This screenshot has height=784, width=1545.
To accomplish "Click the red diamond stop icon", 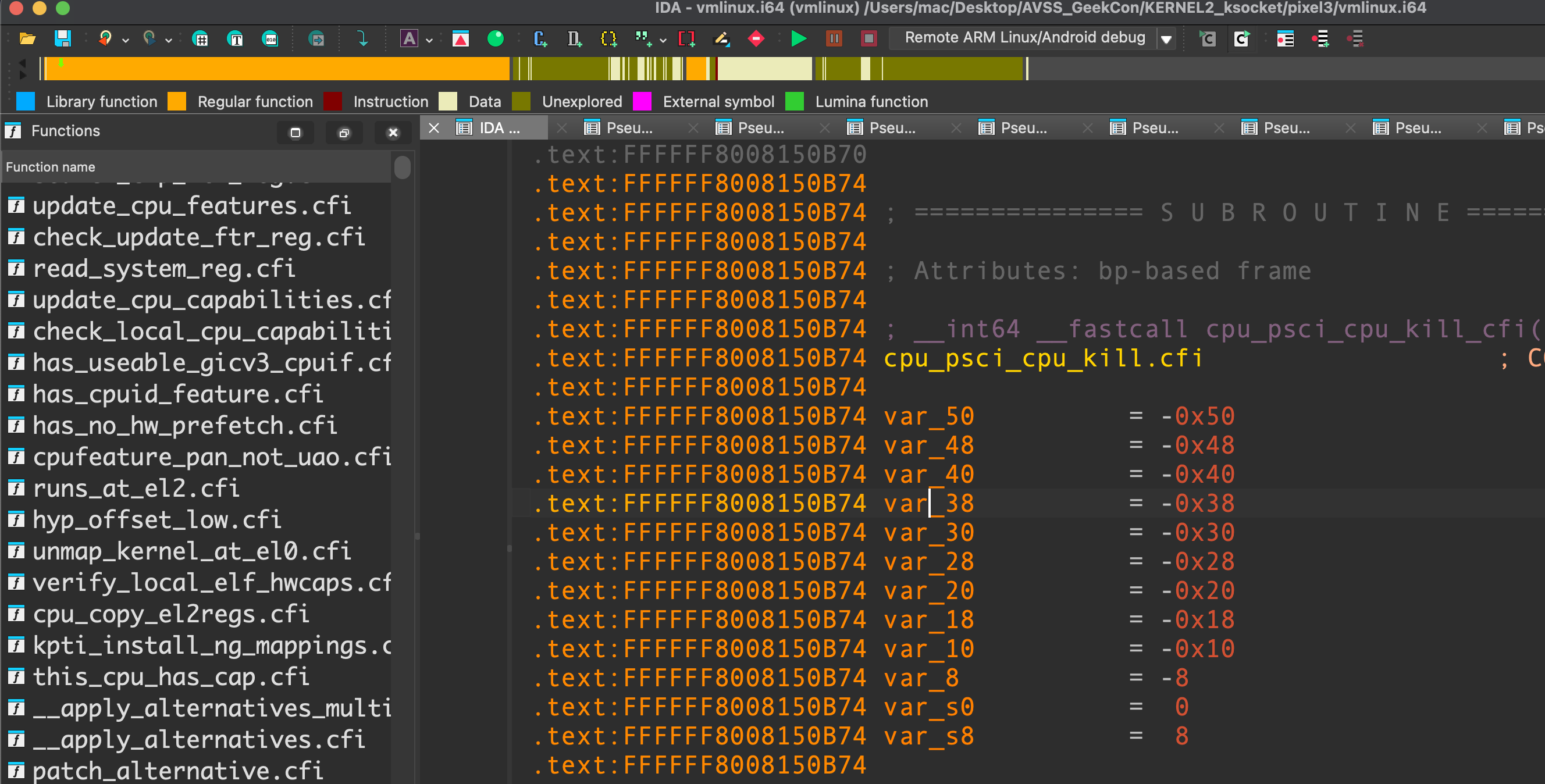I will [756, 39].
